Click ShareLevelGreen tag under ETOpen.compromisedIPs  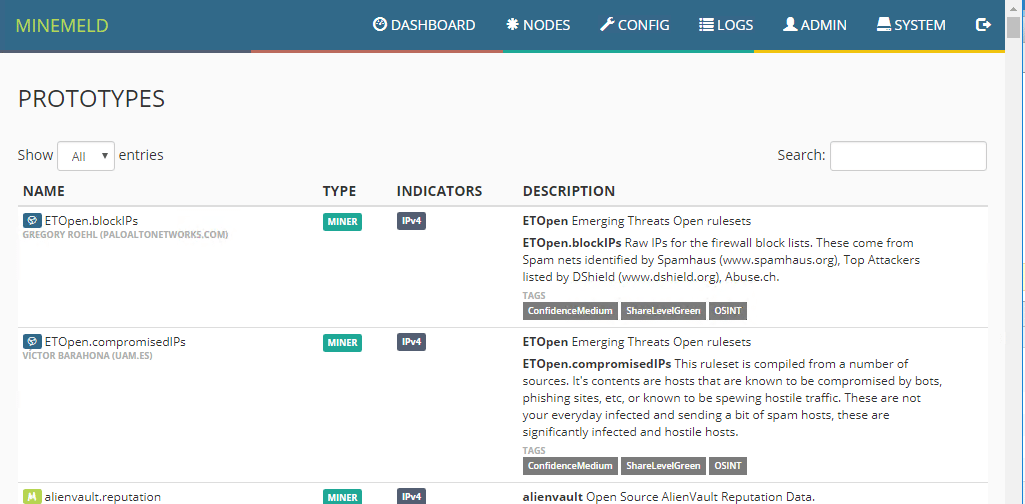click(663, 466)
